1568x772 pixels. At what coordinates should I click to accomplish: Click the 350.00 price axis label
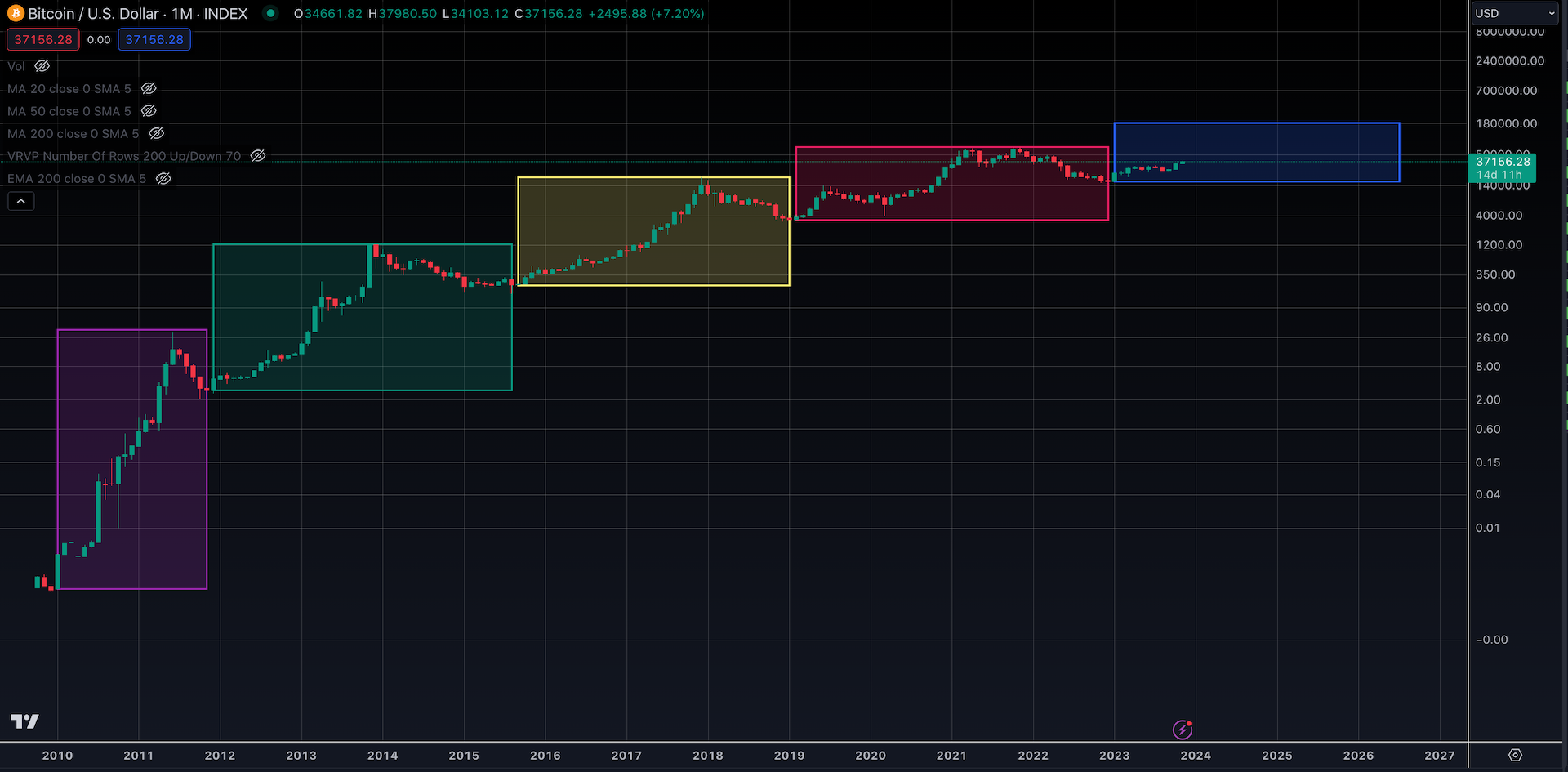click(1495, 274)
